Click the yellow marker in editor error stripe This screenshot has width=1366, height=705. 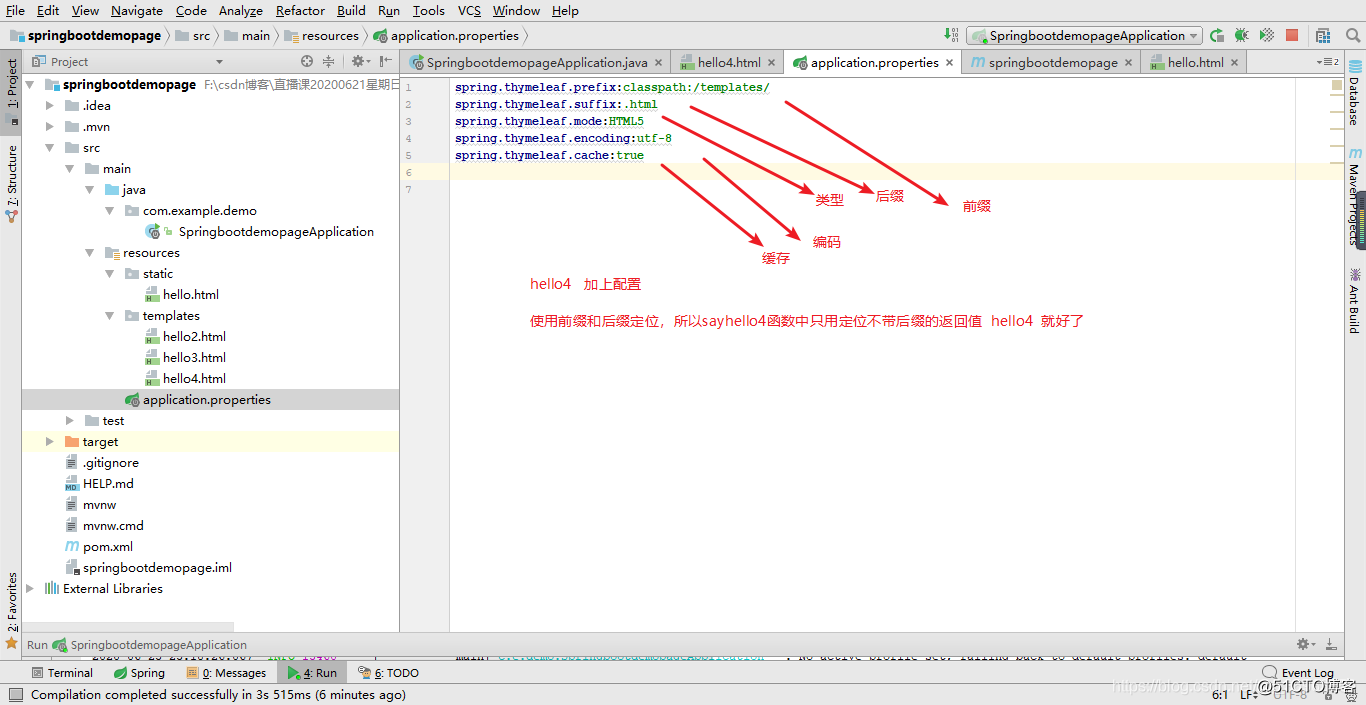point(1337,86)
